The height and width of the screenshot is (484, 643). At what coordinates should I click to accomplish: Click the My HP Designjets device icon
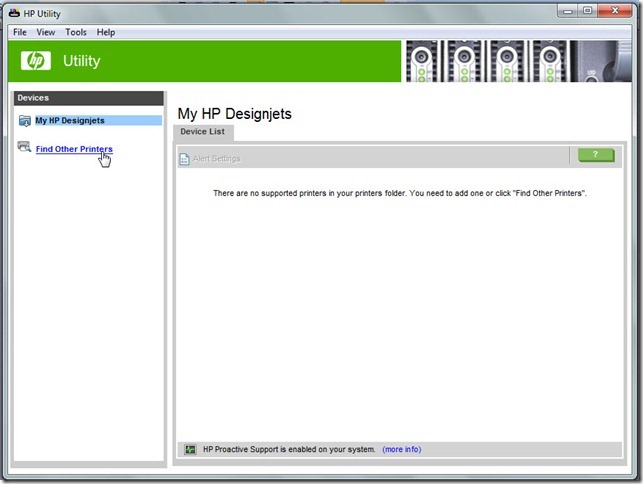pyautogui.click(x=24, y=121)
